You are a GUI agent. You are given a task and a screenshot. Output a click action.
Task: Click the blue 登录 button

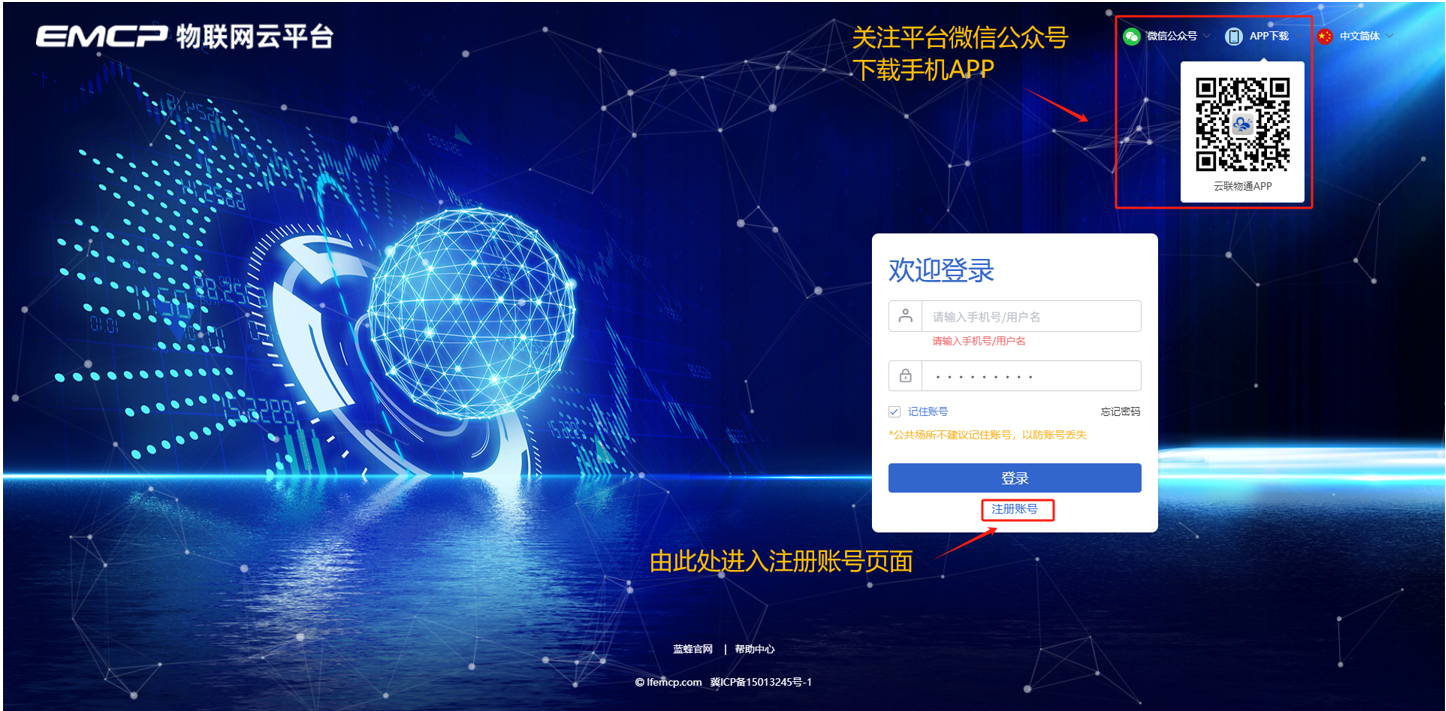tap(1014, 478)
